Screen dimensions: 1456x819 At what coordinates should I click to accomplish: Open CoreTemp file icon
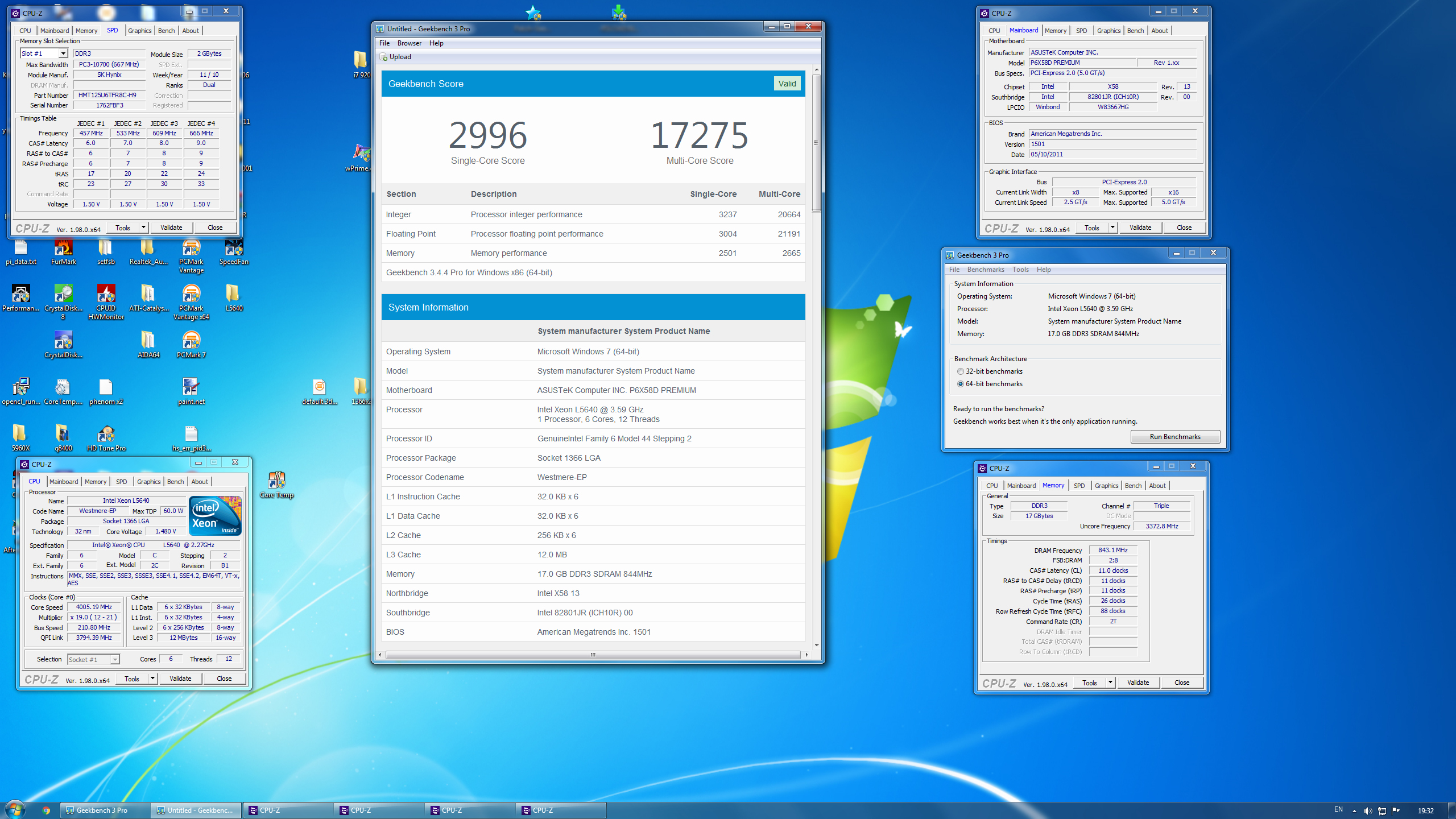tap(63, 392)
